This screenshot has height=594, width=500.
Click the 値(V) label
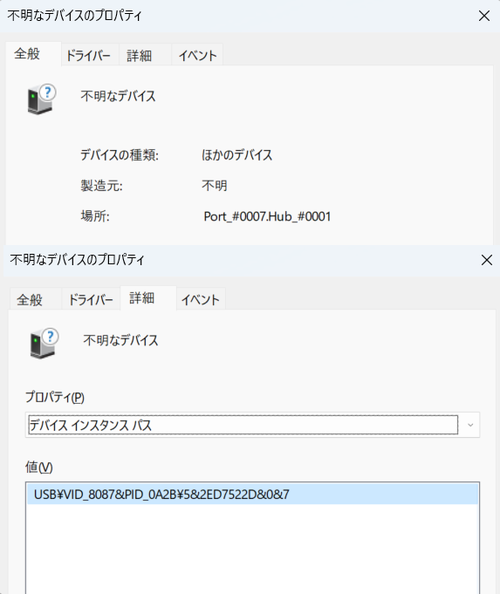pyautogui.click(x=39, y=467)
